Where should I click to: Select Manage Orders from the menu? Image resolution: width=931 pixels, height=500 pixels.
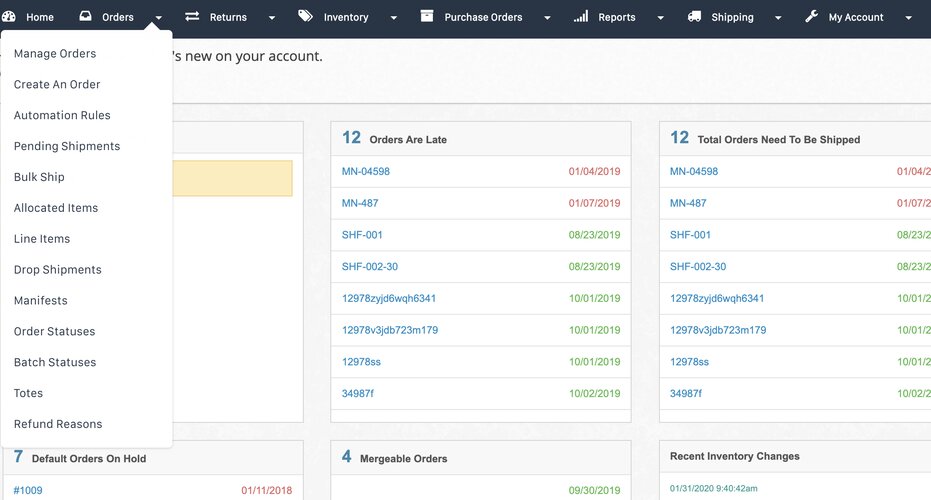pos(55,54)
